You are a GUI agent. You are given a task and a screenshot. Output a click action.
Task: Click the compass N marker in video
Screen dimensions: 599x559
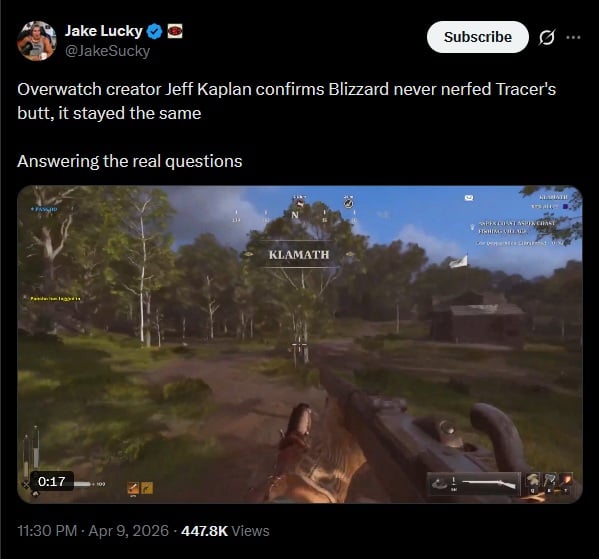(x=295, y=215)
